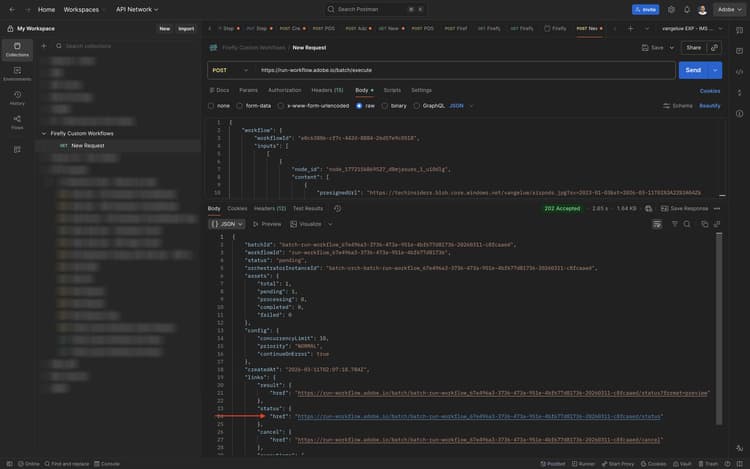Click the Share button
750x469 pixels.
click(694, 48)
